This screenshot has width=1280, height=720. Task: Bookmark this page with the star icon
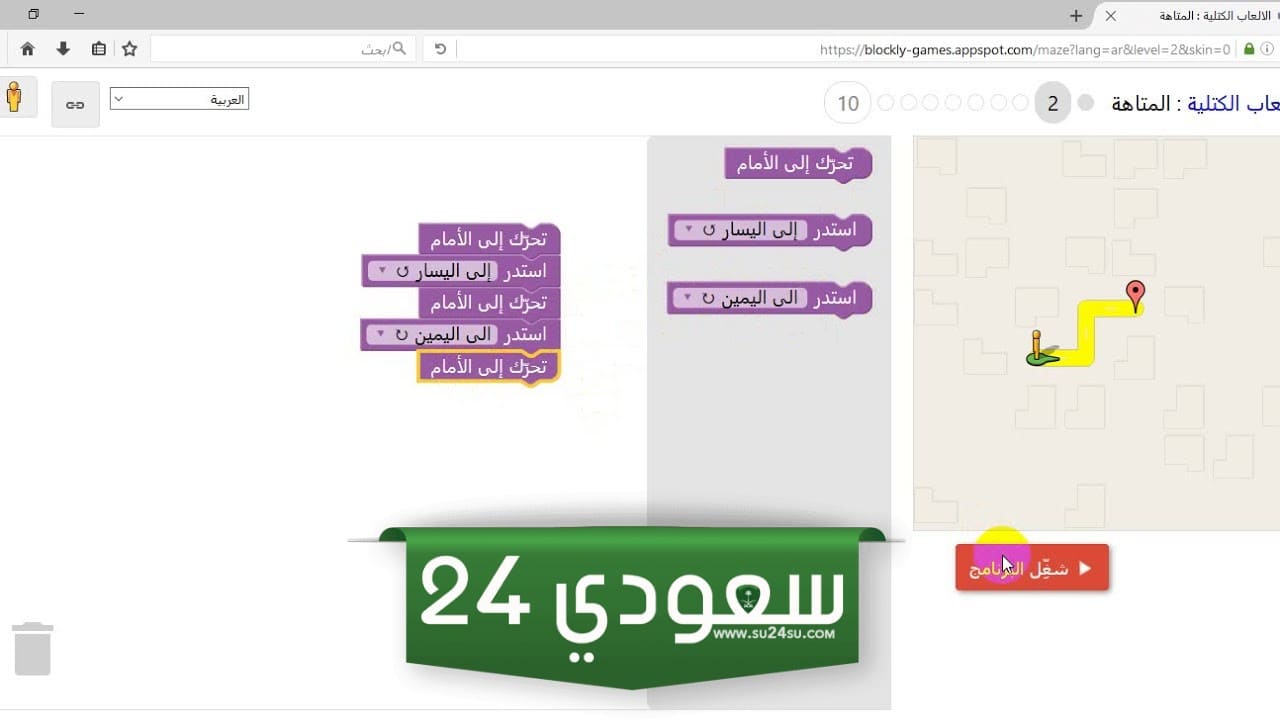(x=129, y=49)
